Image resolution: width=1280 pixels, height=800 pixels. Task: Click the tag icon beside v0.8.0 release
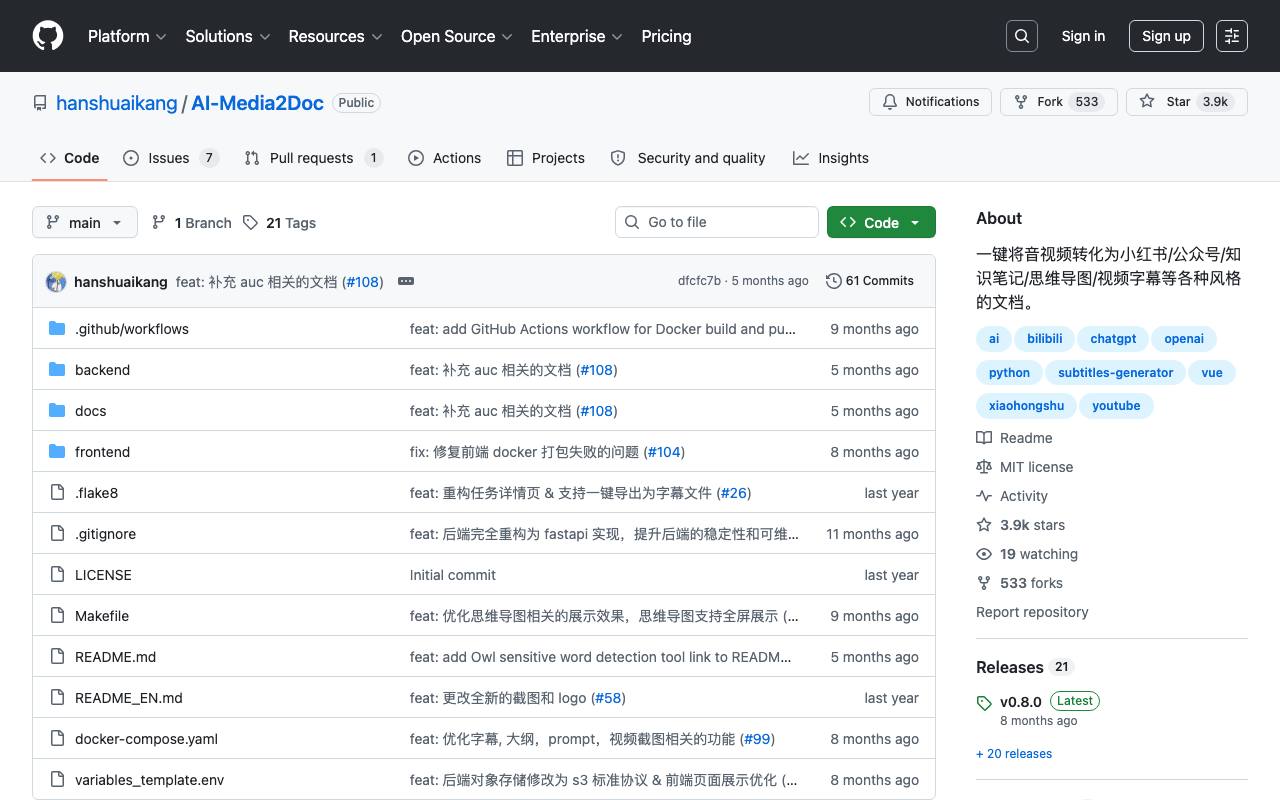point(984,702)
